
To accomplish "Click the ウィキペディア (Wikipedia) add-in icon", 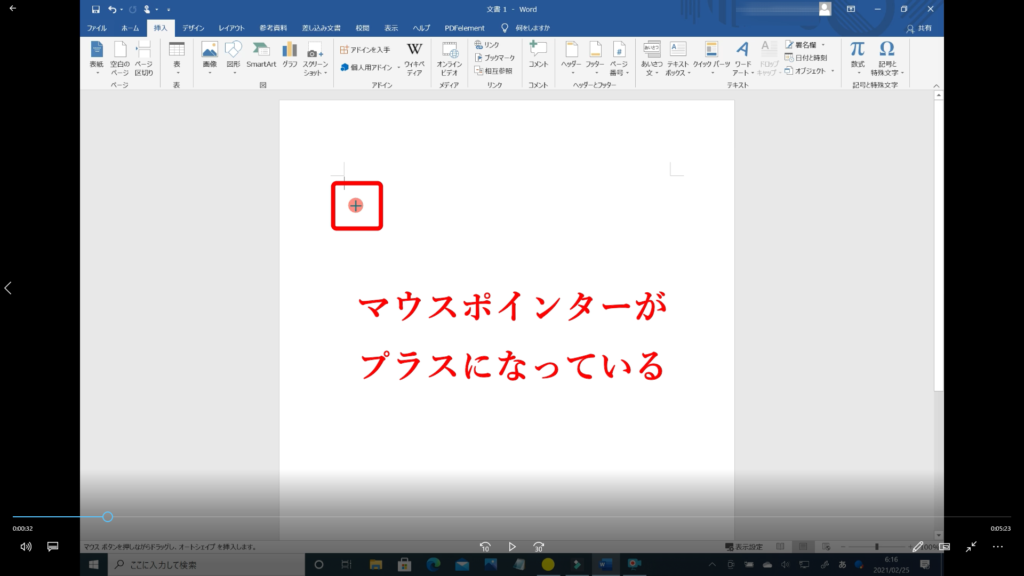I will (414, 54).
